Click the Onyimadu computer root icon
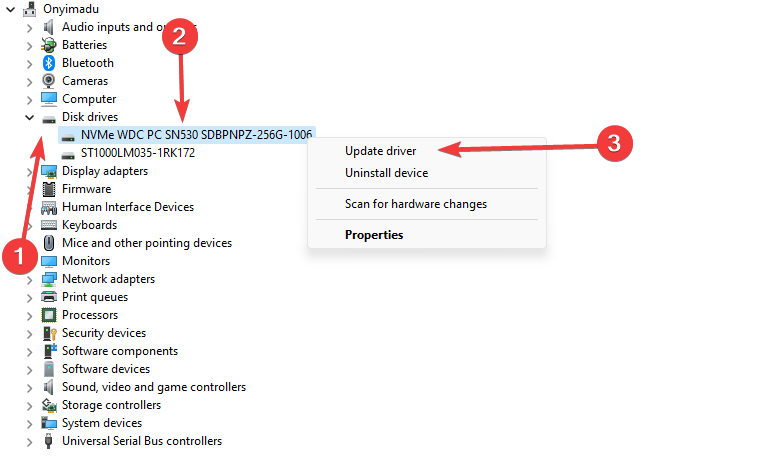This screenshot has height=461, width=775. tap(30, 9)
